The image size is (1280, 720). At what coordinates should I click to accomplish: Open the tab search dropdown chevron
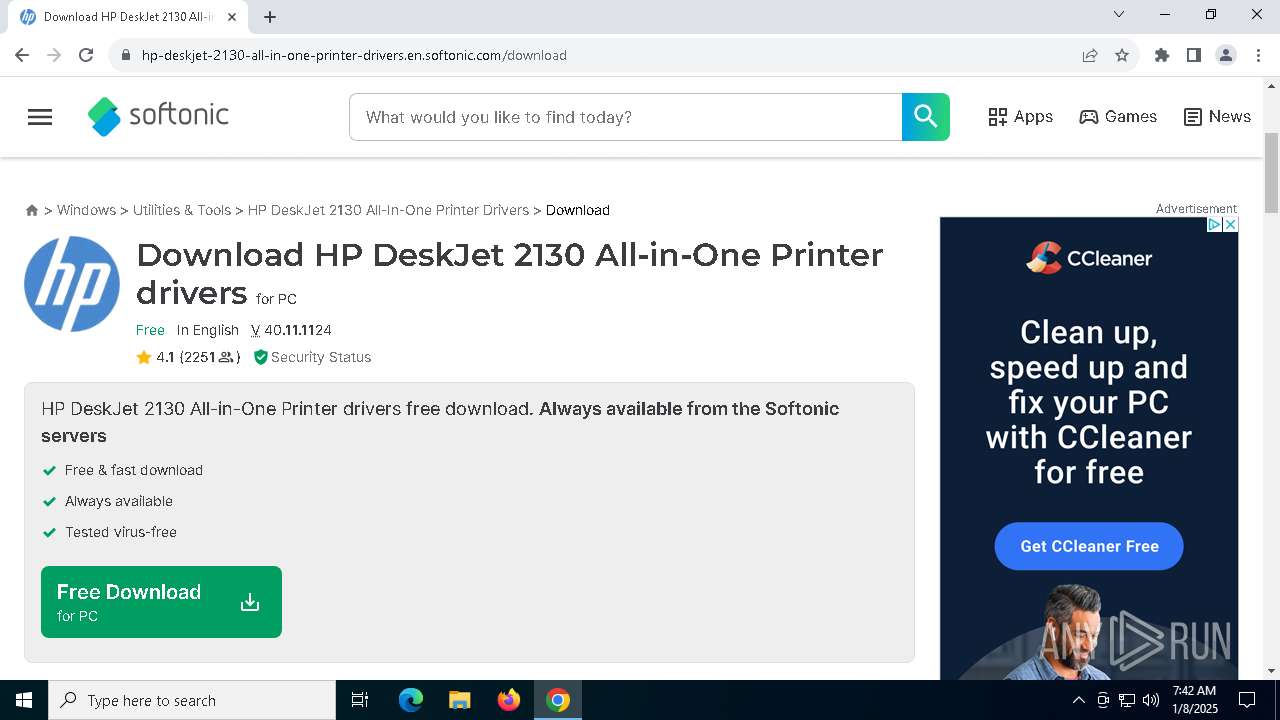pos(1119,15)
